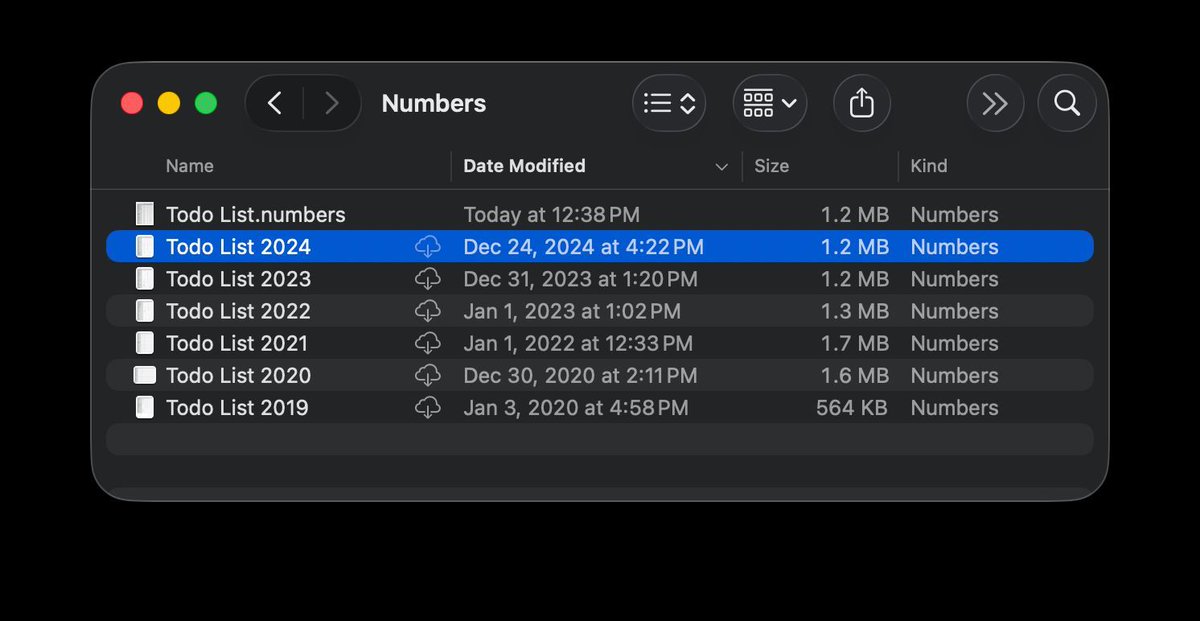This screenshot has width=1200, height=621.
Task: Click the date Dec 30, 2020 at 2:11 PM
Action: [x=581, y=375]
